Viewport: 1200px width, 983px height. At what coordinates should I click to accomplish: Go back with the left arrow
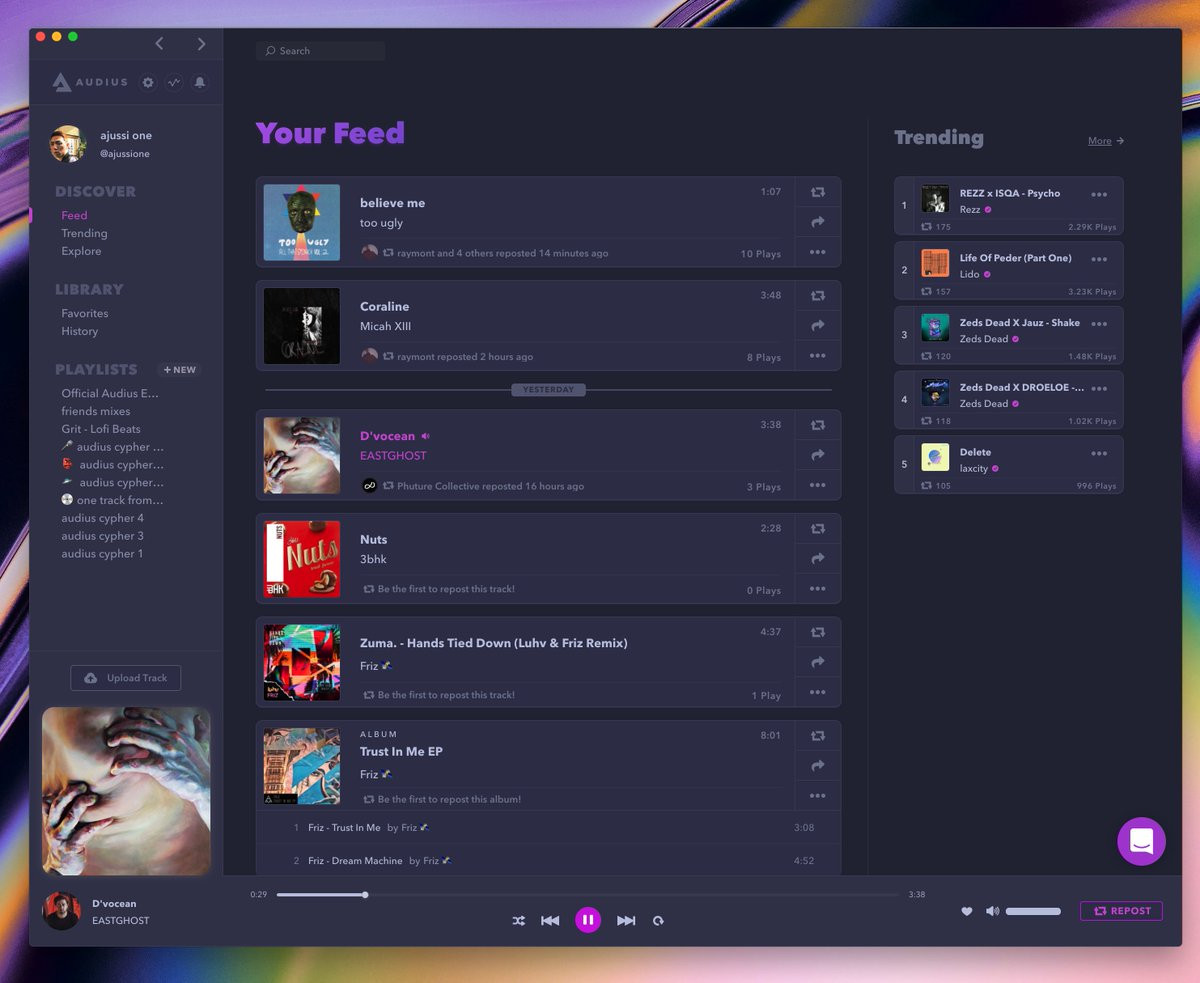pyautogui.click(x=159, y=43)
